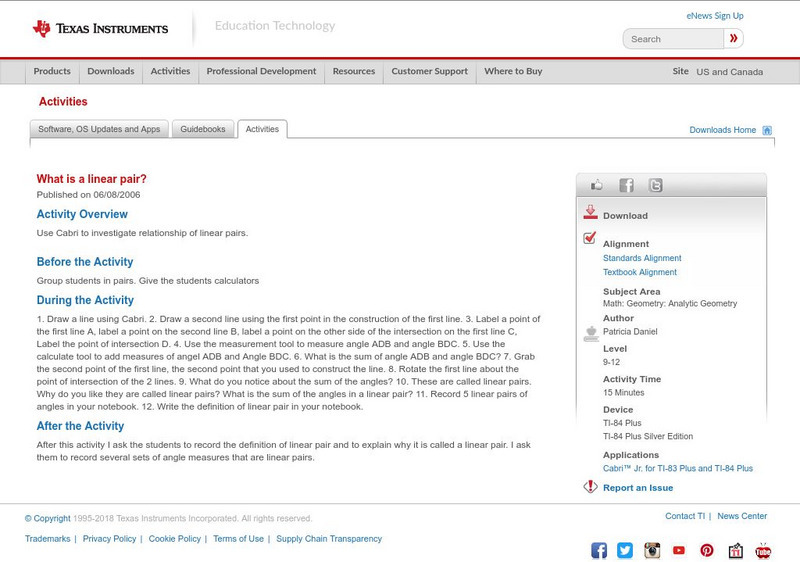Open the Textbook Alignment link

640,272
